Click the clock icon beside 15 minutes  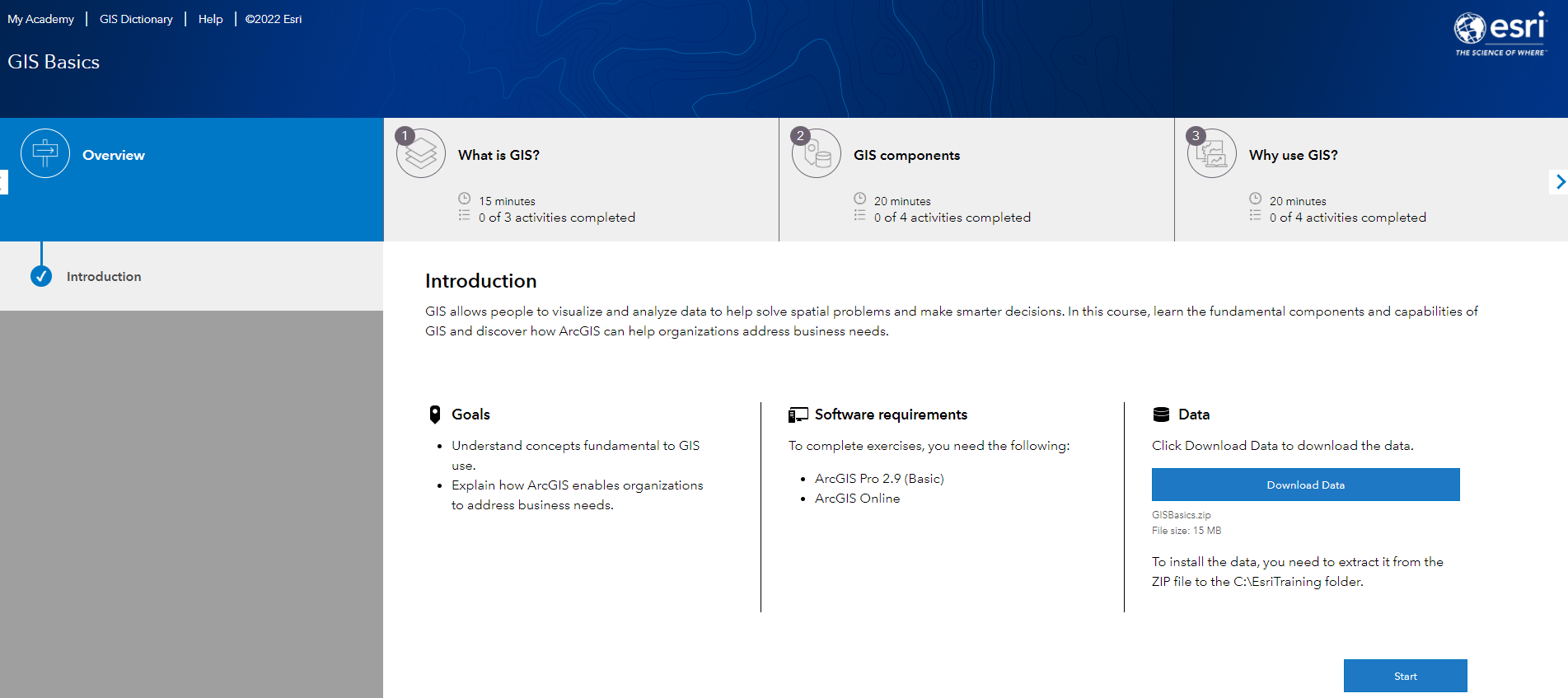(x=465, y=199)
